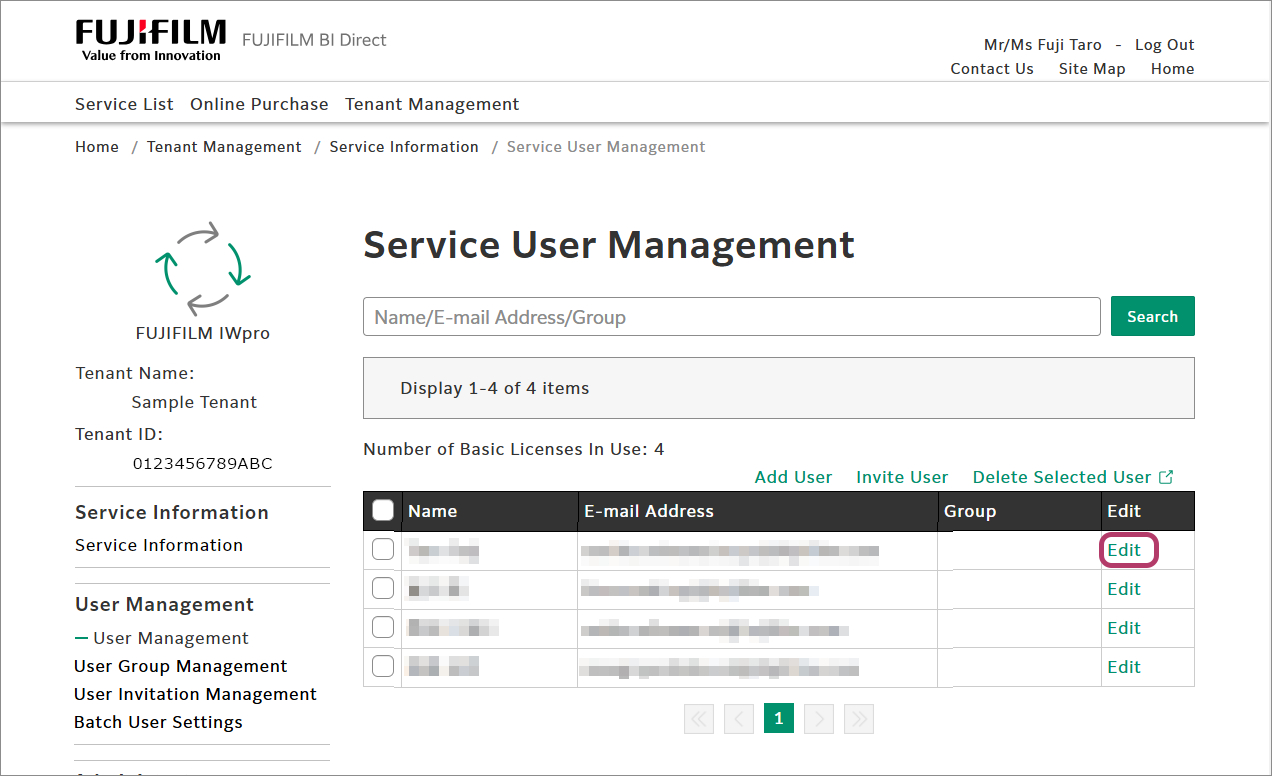Open User Group Management in the sidebar
Viewport: 1272px width, 776px height.
click(x=181, y=666)
